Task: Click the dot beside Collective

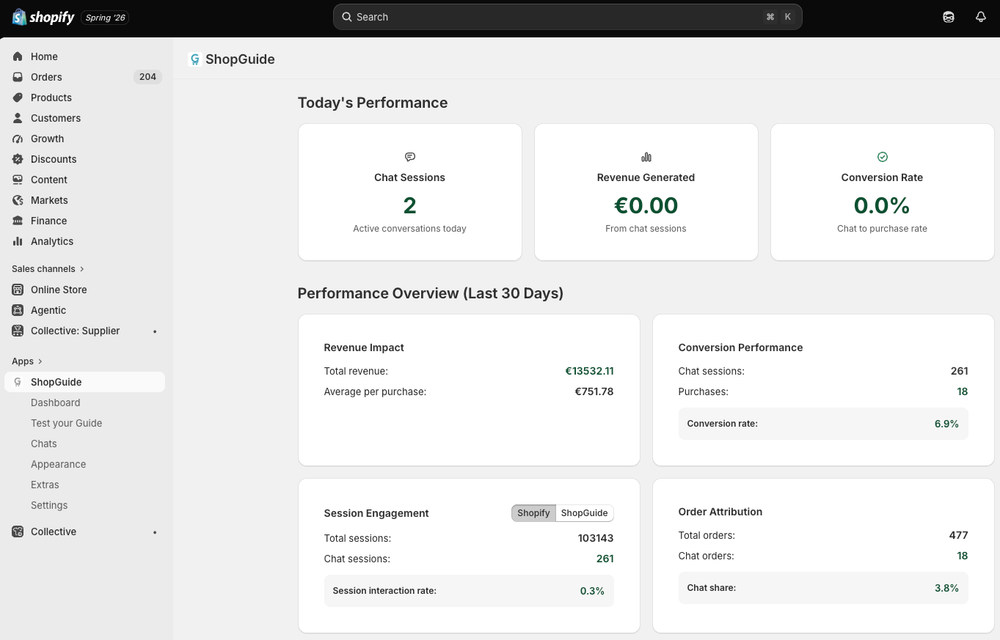Action: coord(154,532)
